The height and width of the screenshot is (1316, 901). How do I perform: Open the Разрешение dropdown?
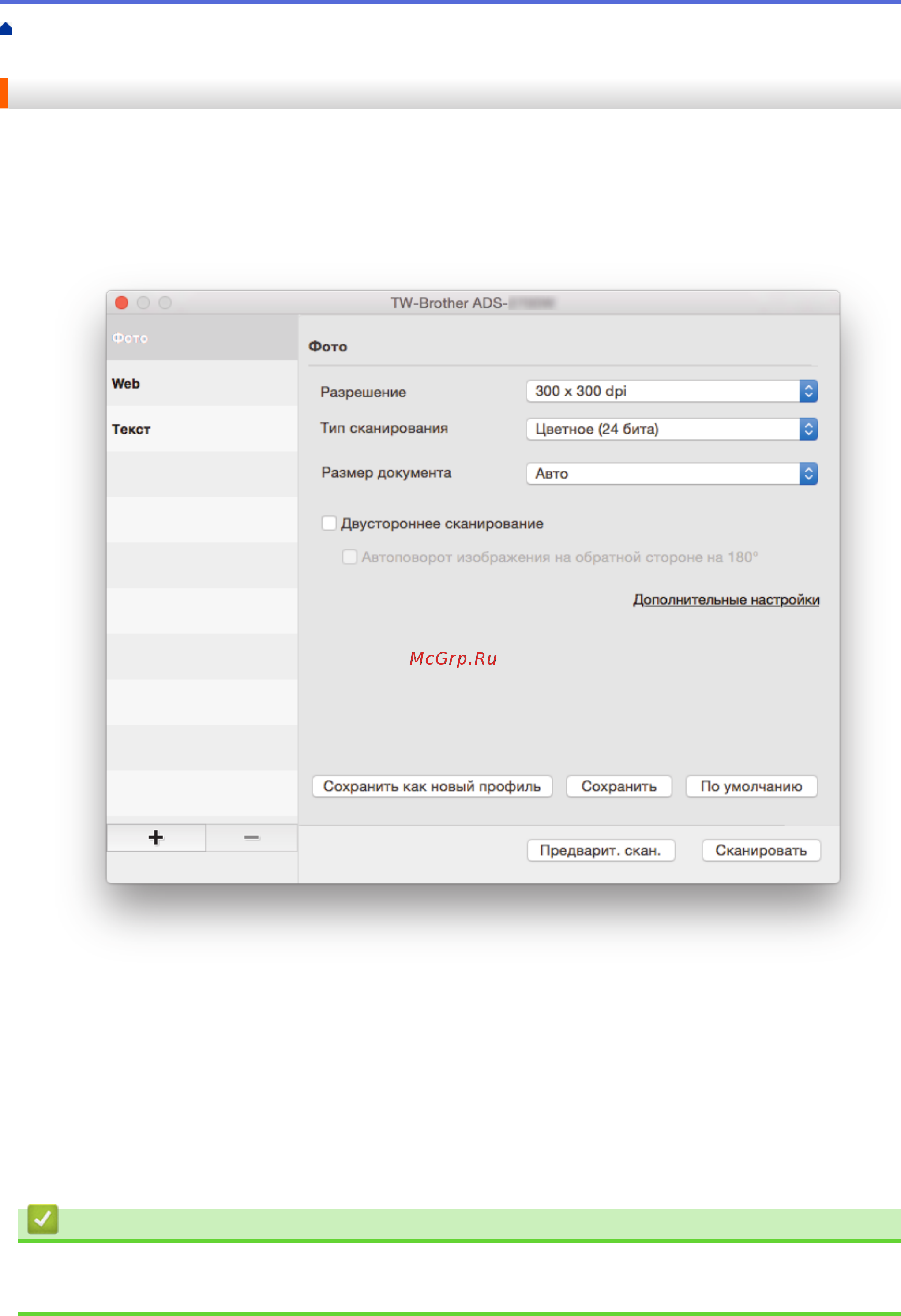click(672, 391)
